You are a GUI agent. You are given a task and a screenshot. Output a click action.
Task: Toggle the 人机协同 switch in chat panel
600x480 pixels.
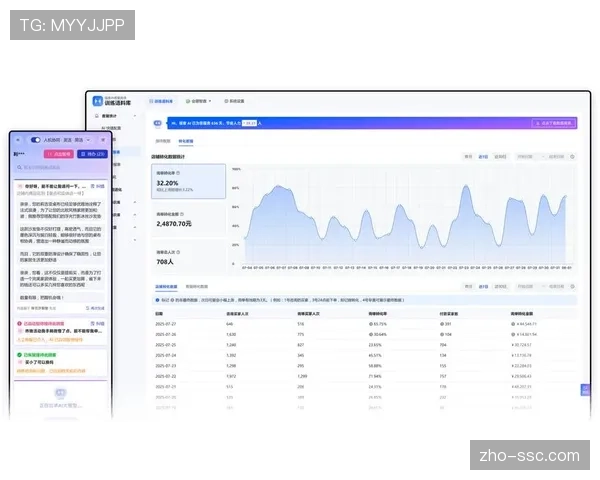tap(36, 140)
